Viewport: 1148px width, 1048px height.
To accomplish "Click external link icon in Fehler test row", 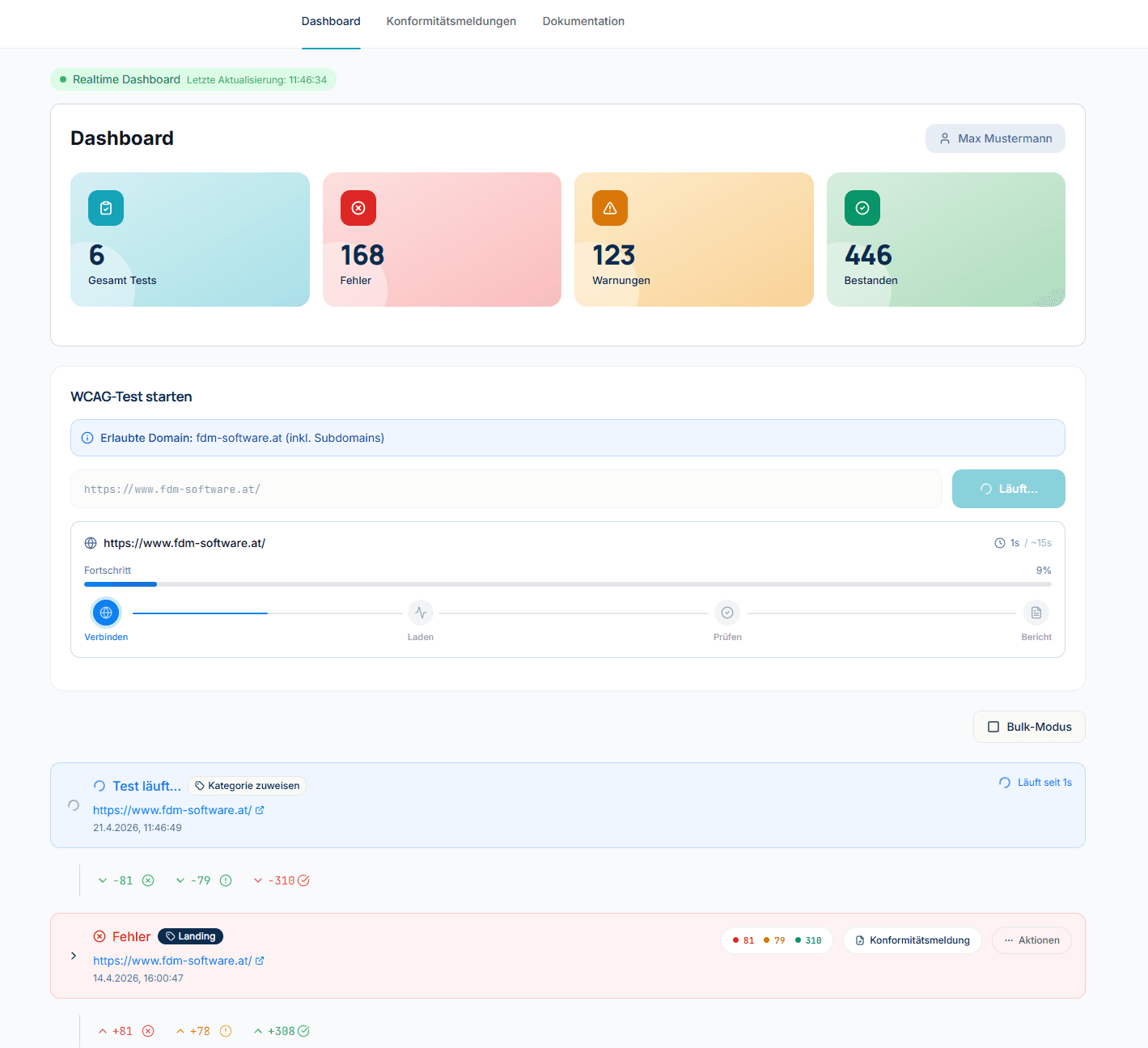I will (260, 961).
